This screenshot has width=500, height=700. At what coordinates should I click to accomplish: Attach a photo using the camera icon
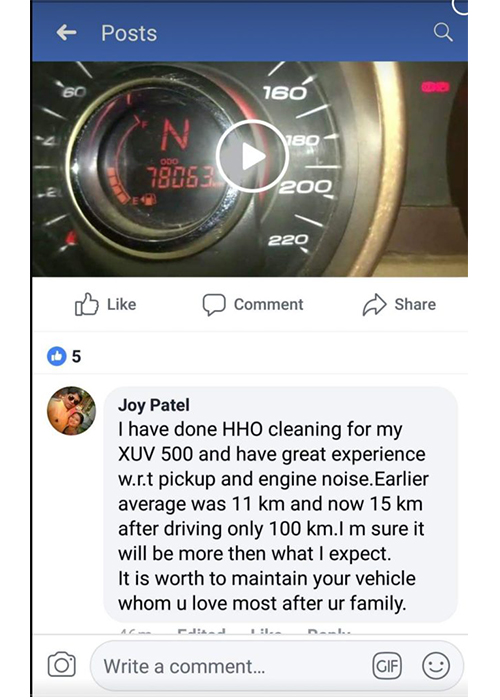[62, 664]
